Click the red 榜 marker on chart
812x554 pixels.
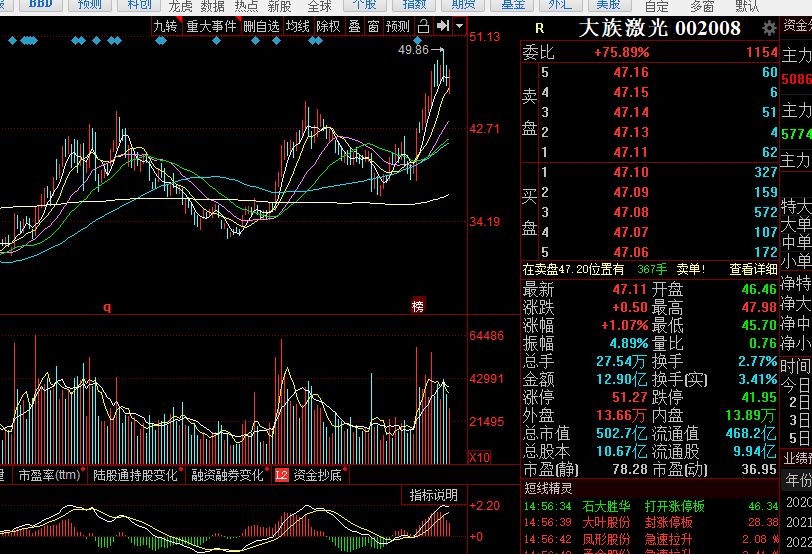click(x=417, y=306)
